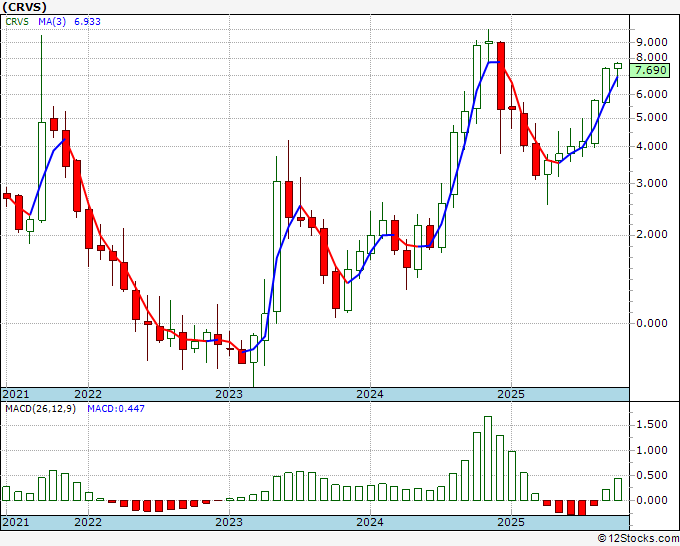This screenshot has height=546, width=680.
Task: Click the 1.000 MACD axis label
Action: tap(651, 450)
